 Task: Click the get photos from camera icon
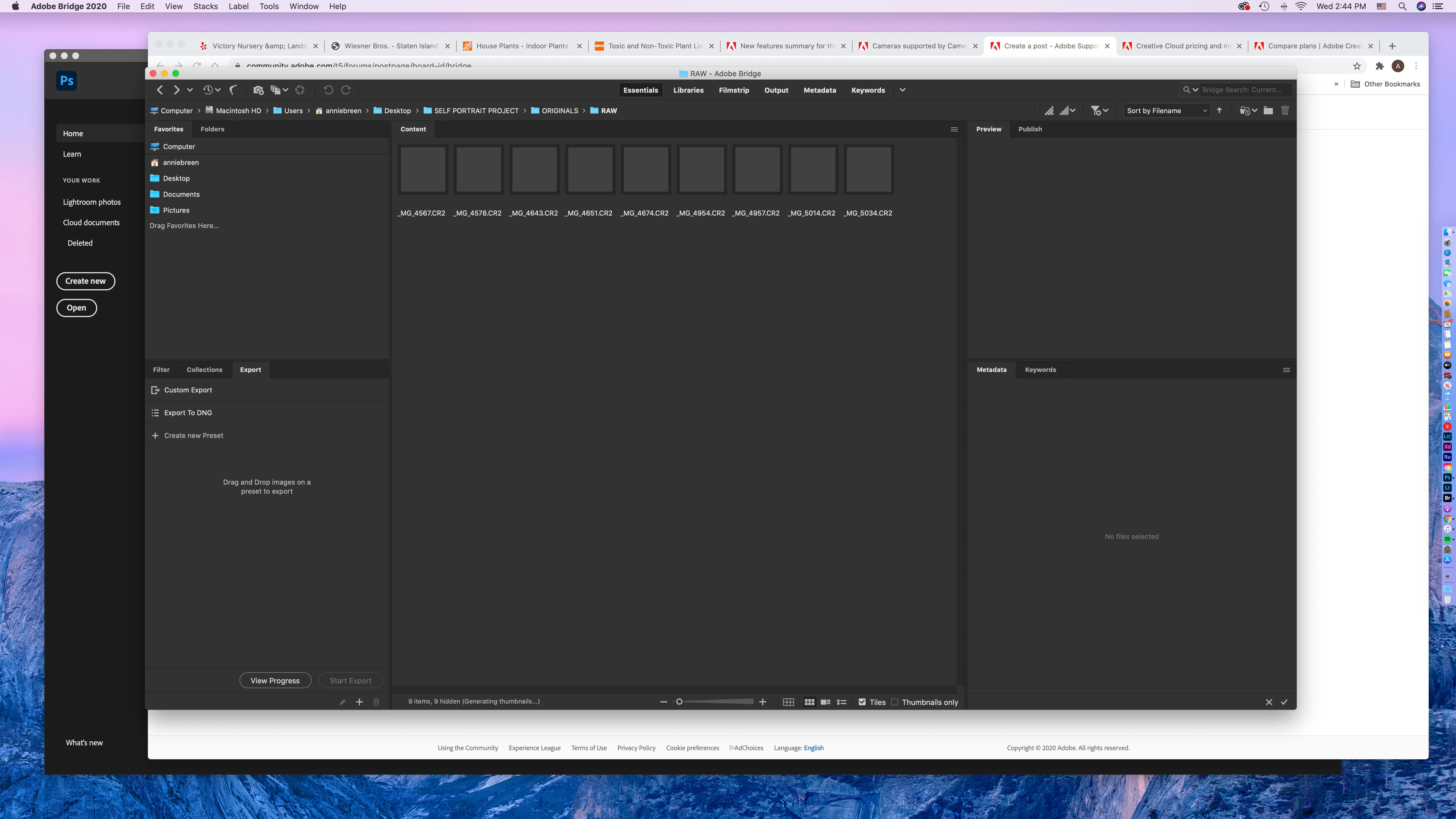[258, 90]
